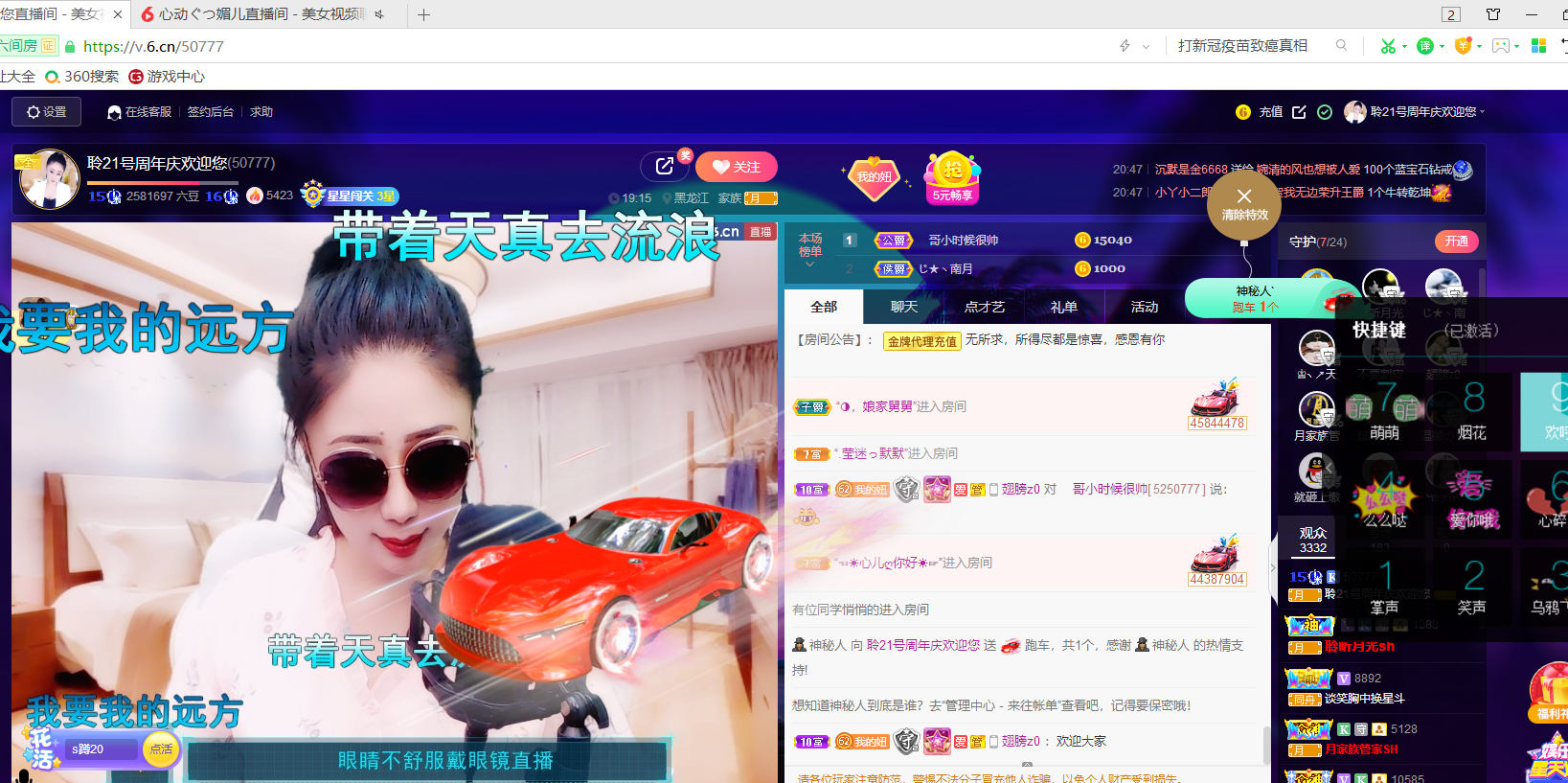Follow the streamer with 关注 button
Viewport: 1568px width, 783px height.
tap(737, 167)
